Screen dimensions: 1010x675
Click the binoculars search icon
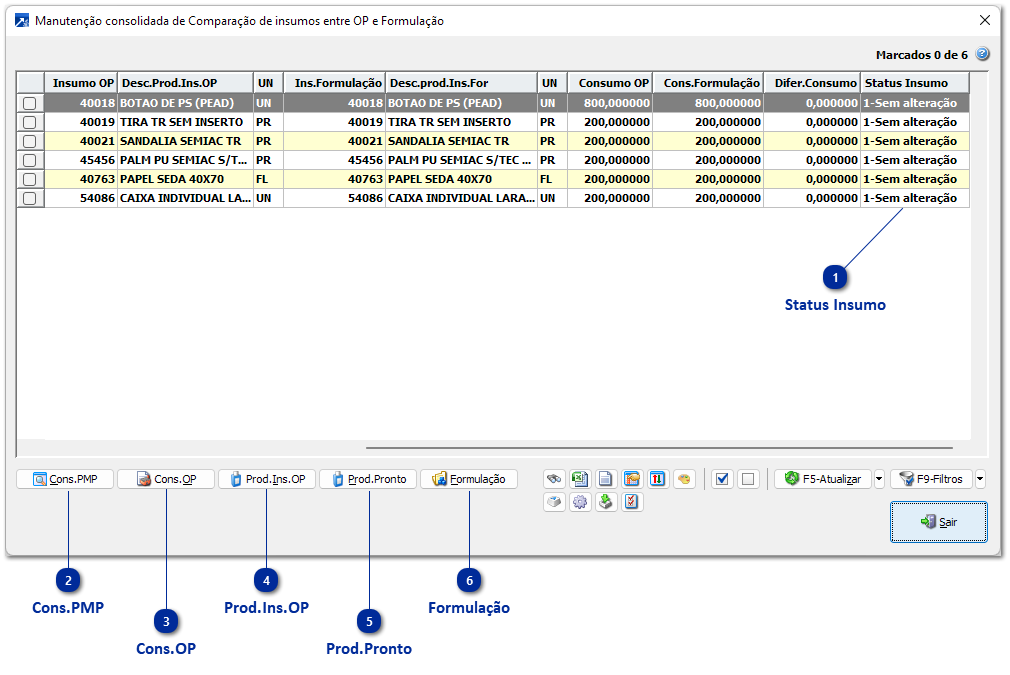(x=555, y=479)
